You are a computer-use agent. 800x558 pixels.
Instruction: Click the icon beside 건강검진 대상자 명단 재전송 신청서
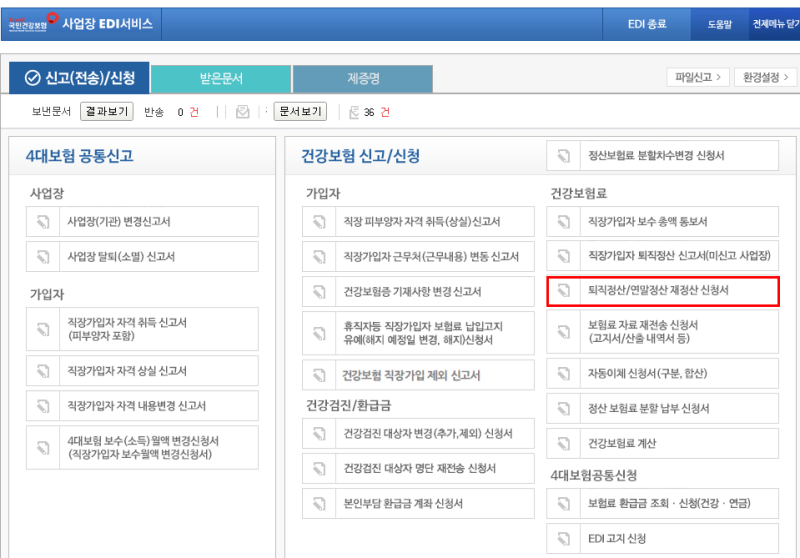[319, 469]
